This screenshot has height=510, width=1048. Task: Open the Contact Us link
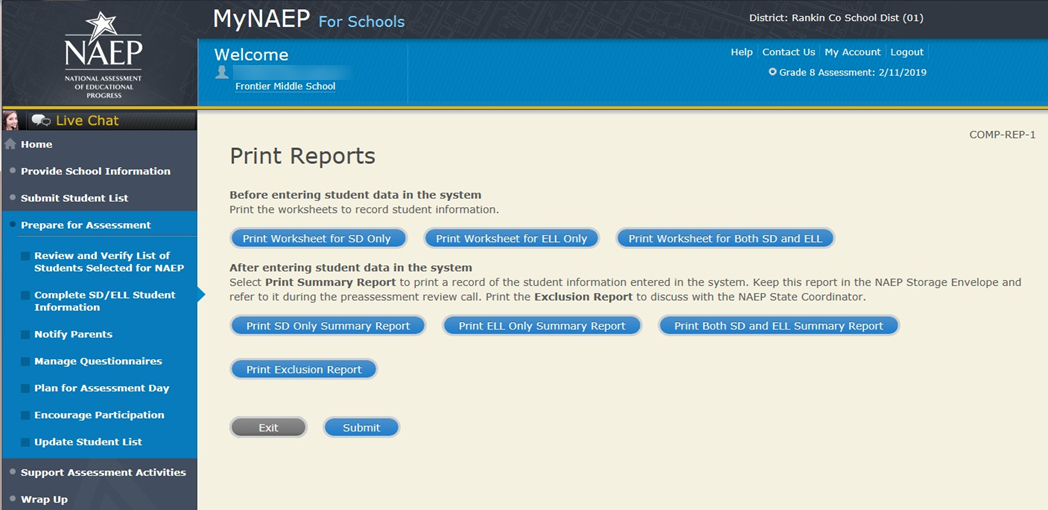[x=789, y=52]
